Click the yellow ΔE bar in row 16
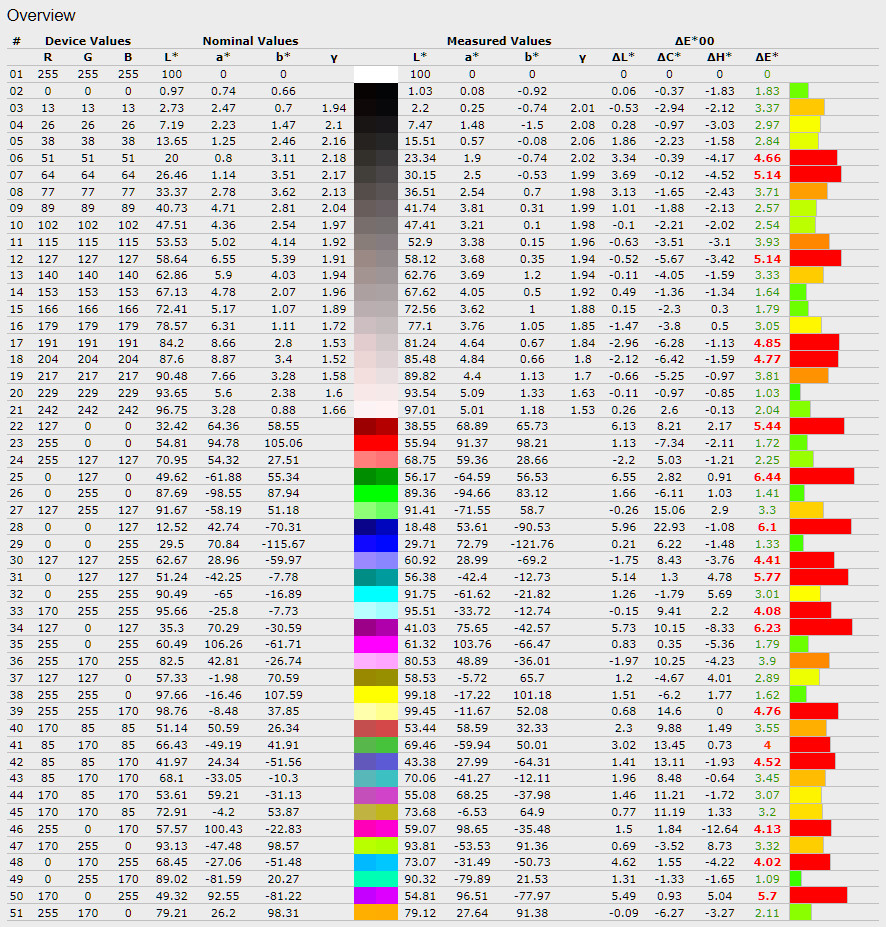This screenshot has height=927, width=886. [805, 325]
